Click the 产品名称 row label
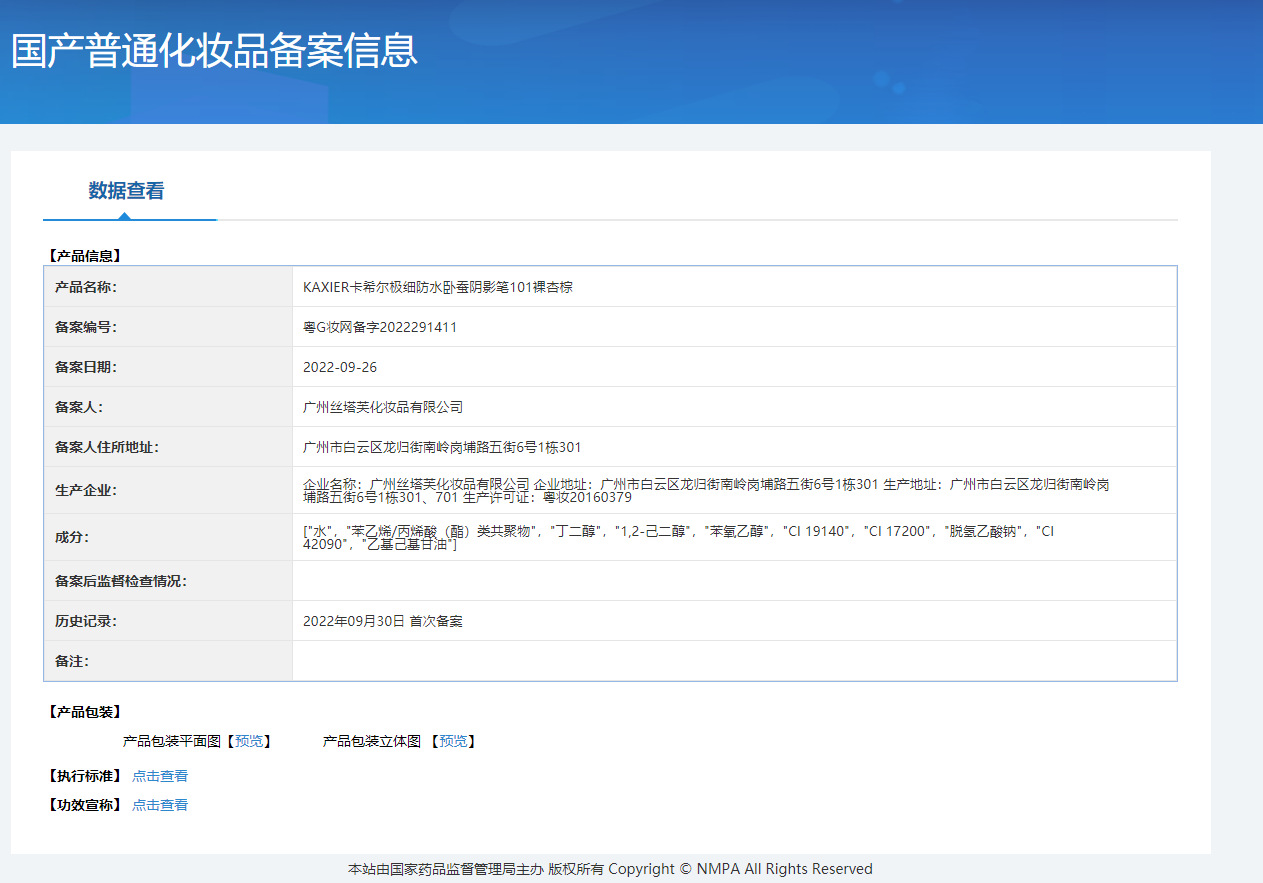The width and height of the screenshot is (1263, 883). (86, 287)
